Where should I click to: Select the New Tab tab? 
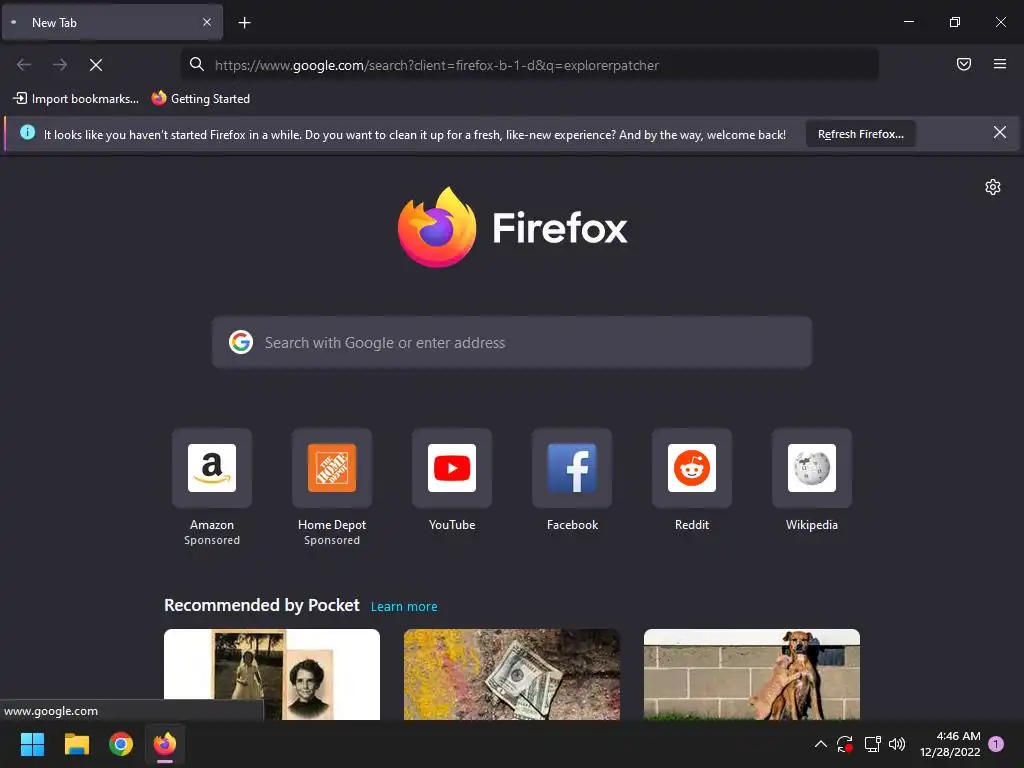[112, 22]
